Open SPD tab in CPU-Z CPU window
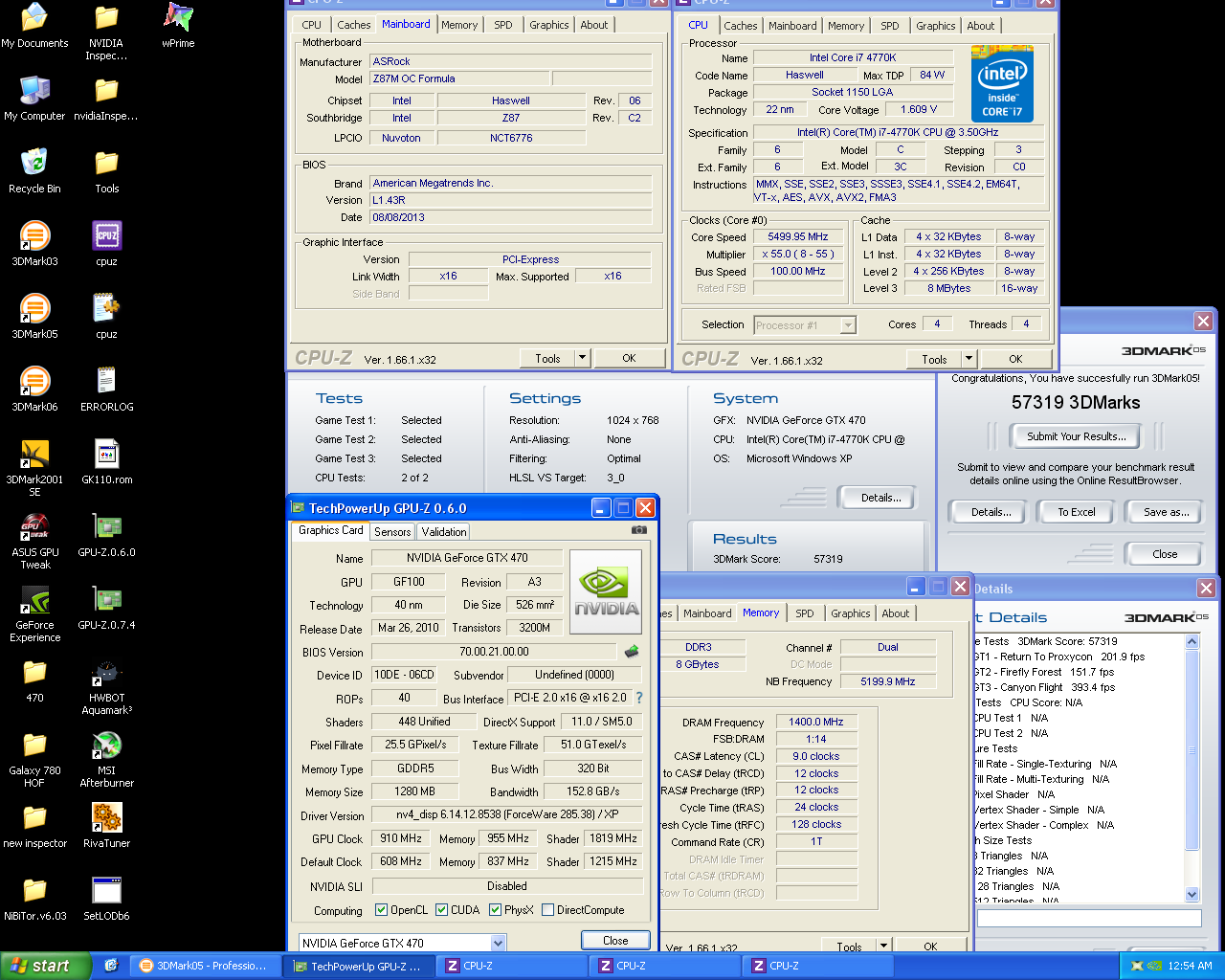Image resolution: width=1225 pixels, height=980 pixels. point(890,26)
